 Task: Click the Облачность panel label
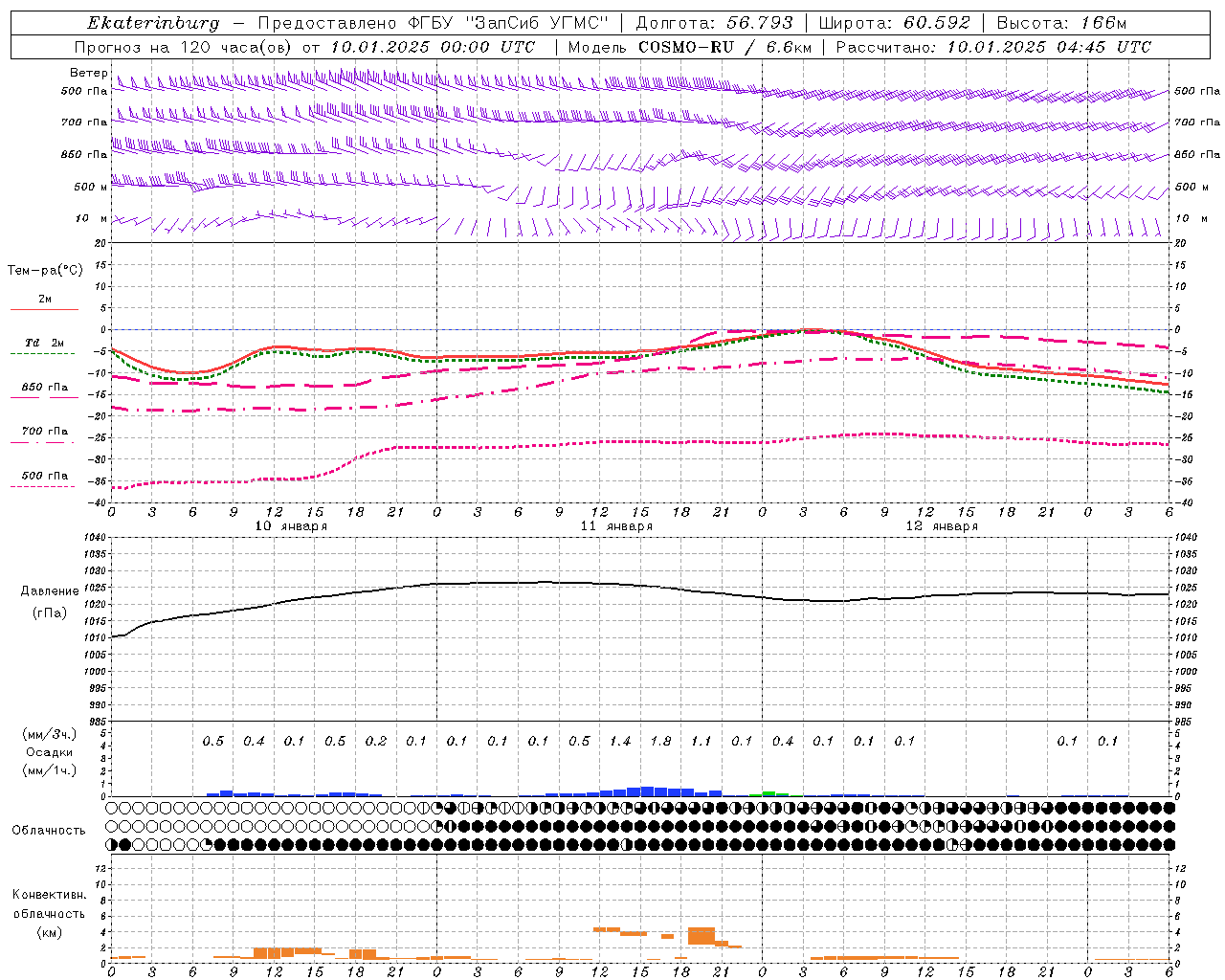tap(49, 830)
